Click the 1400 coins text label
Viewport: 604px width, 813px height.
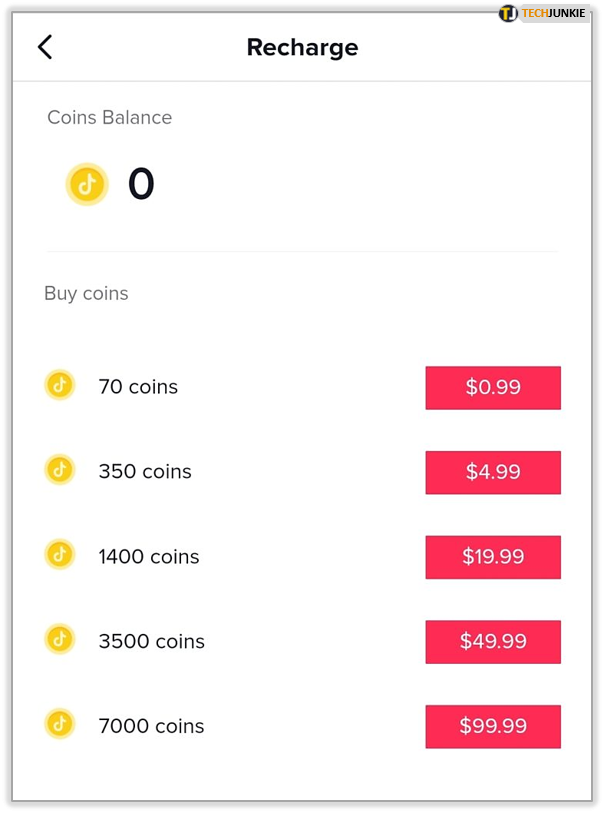(148, 557)
